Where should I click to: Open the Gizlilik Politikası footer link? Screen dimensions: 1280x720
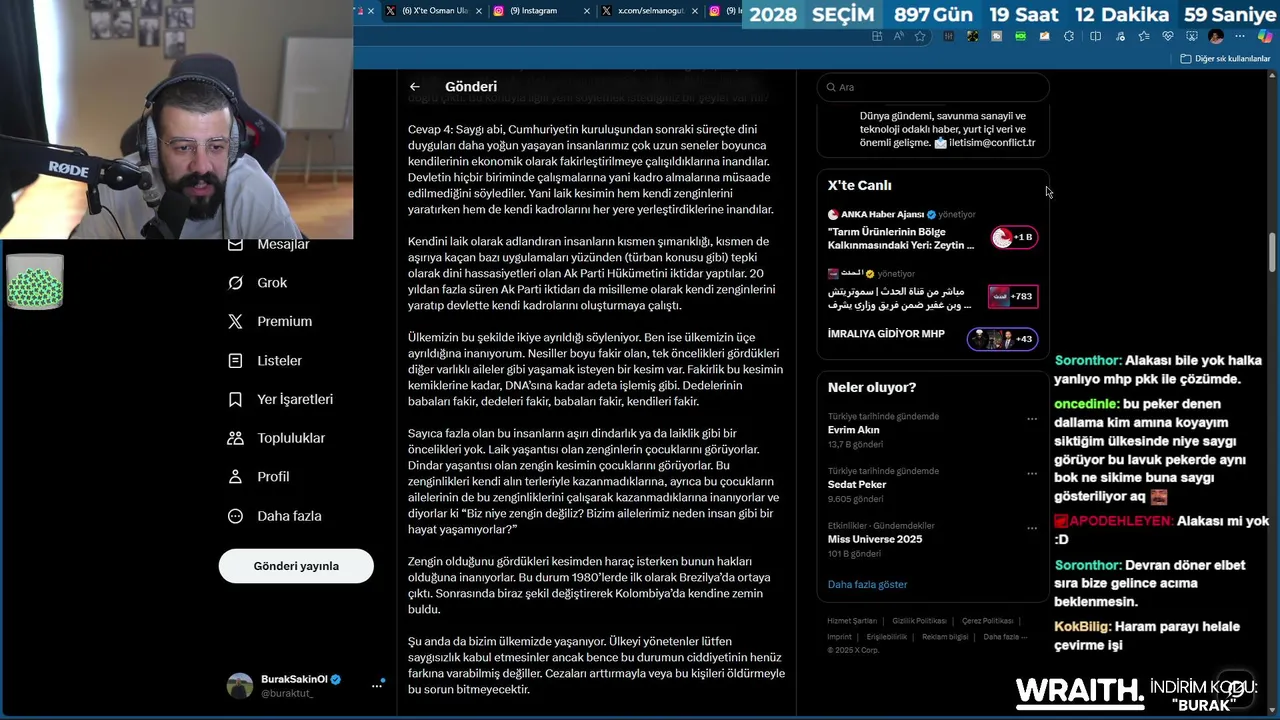coord(919,621)
